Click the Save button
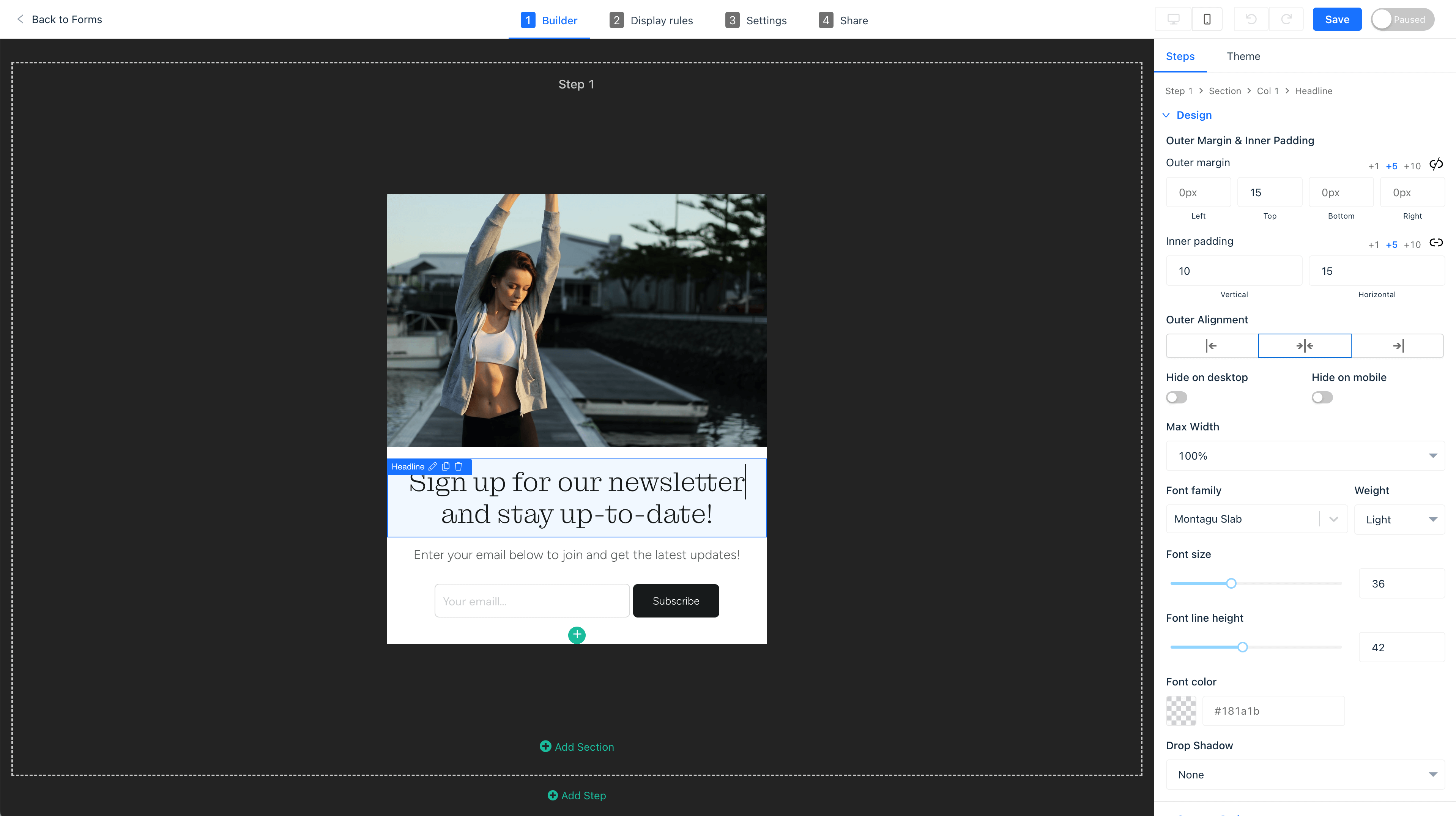Viewport: 1456px width, 816px height. [x=1337, y=19]
